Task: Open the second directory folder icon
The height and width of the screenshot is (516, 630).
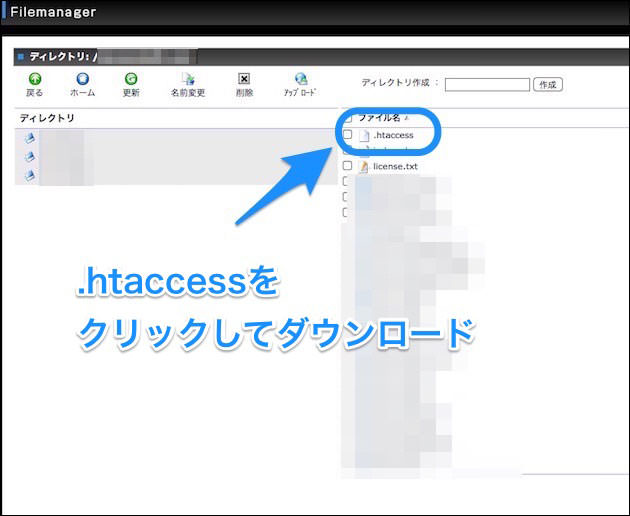Action: [x=30, y=157]
